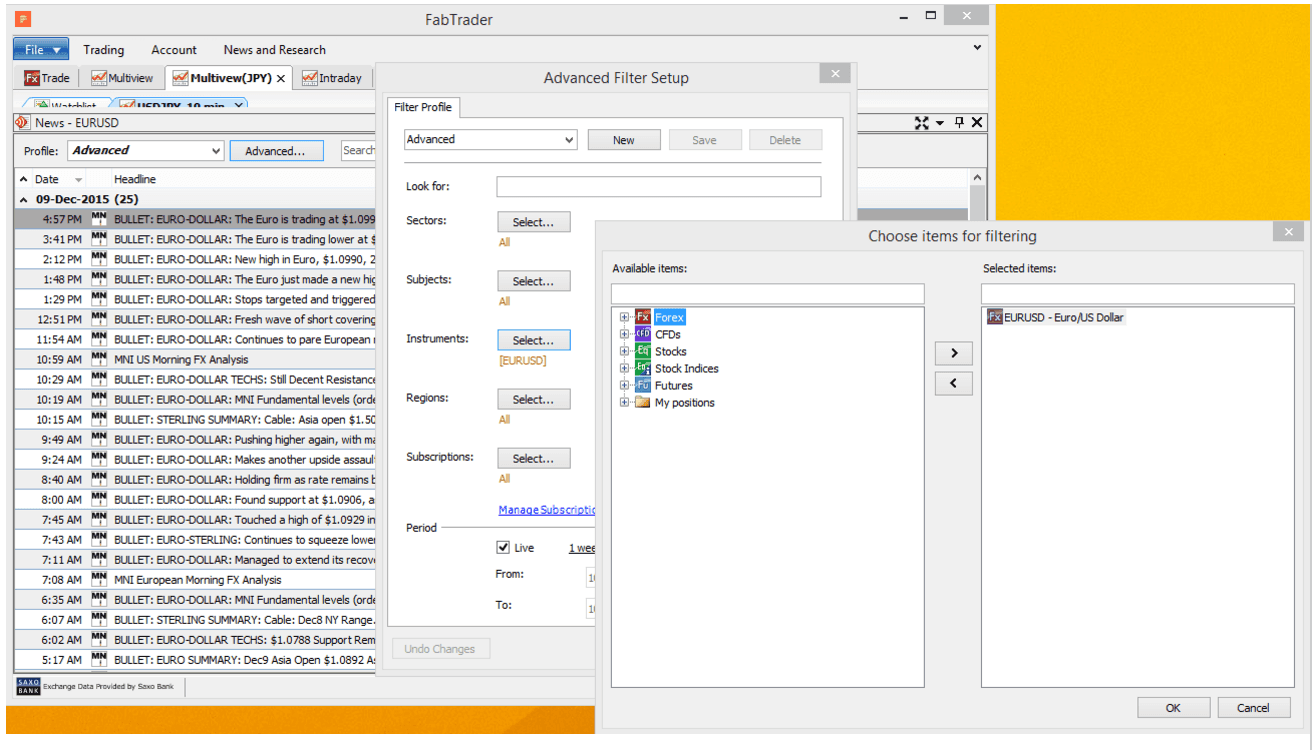Click the Look for text field
The height and width of the screenshot is (750, 1314).
(659, 187)
